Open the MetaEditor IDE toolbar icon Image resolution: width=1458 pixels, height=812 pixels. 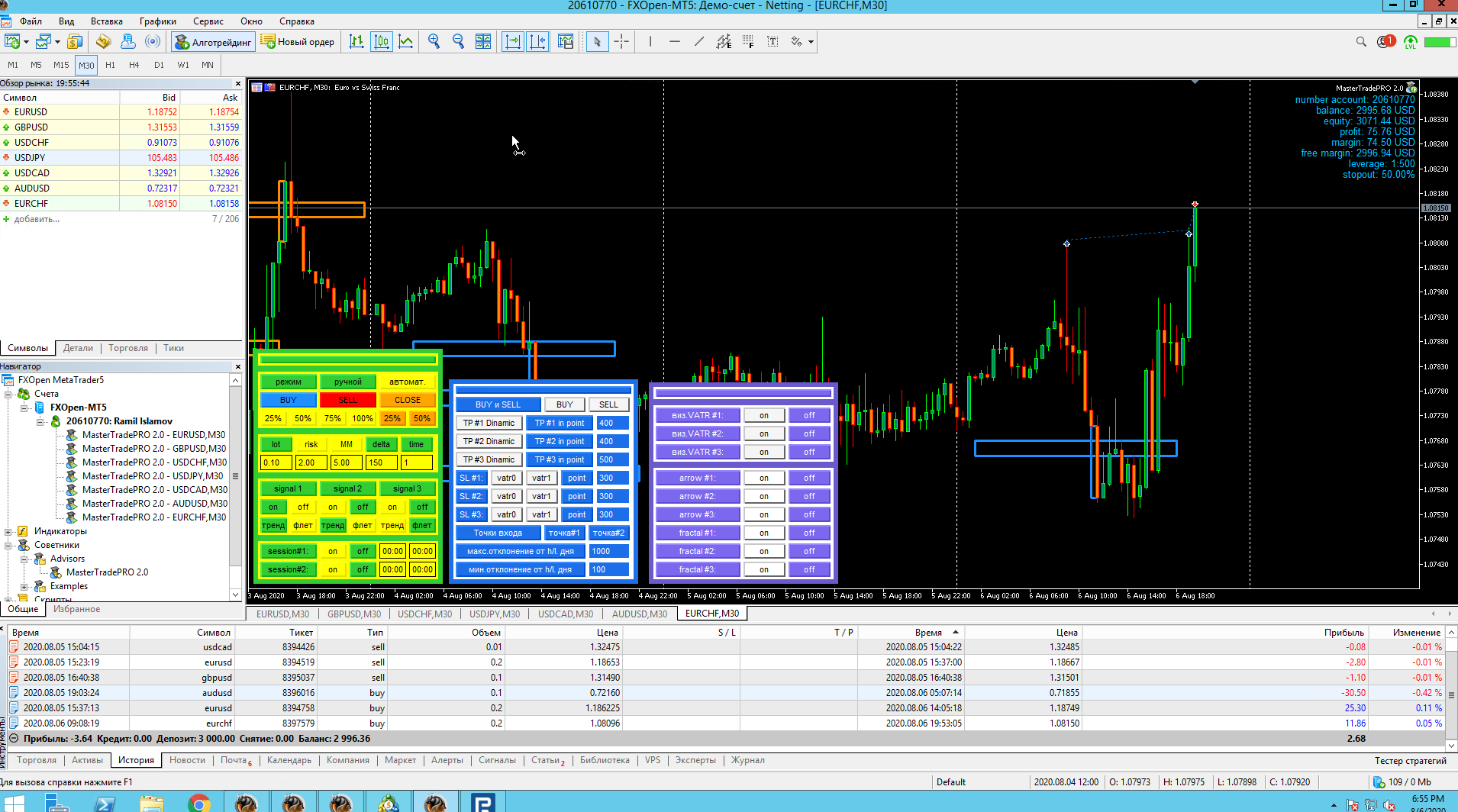coord(104,42)
